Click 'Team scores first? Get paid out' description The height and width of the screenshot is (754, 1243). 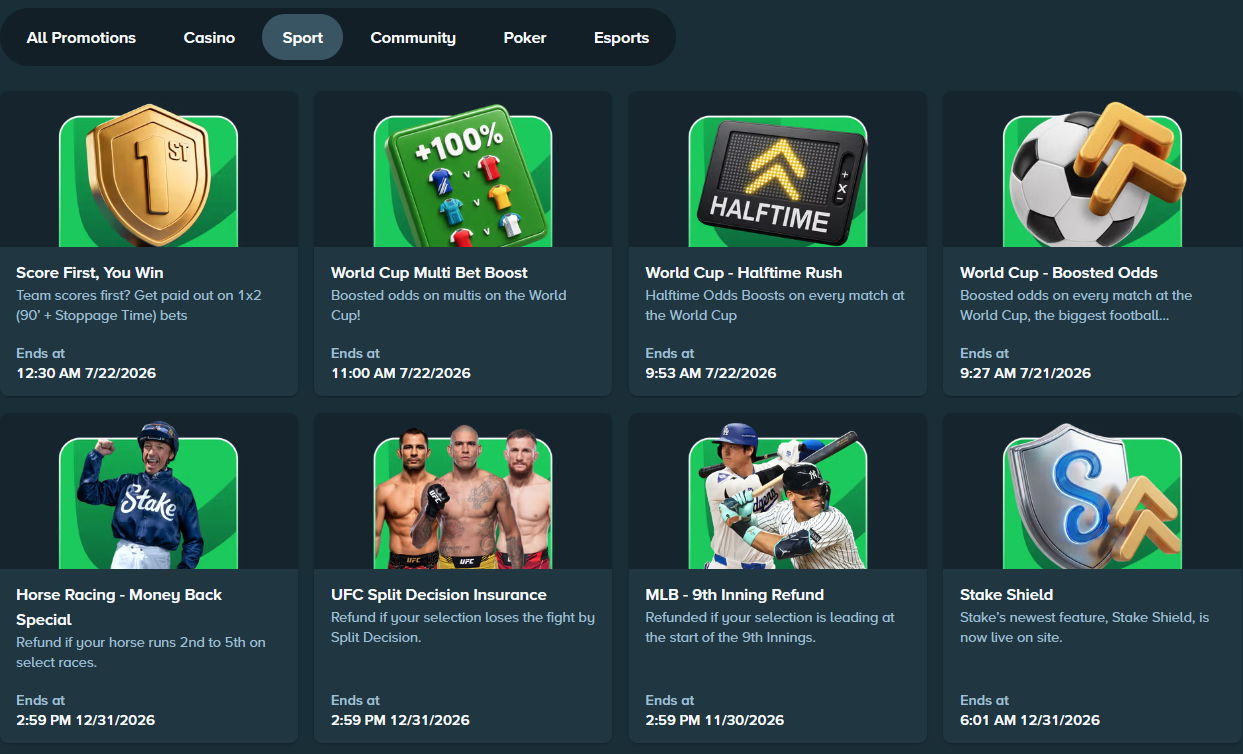[139, 306]
